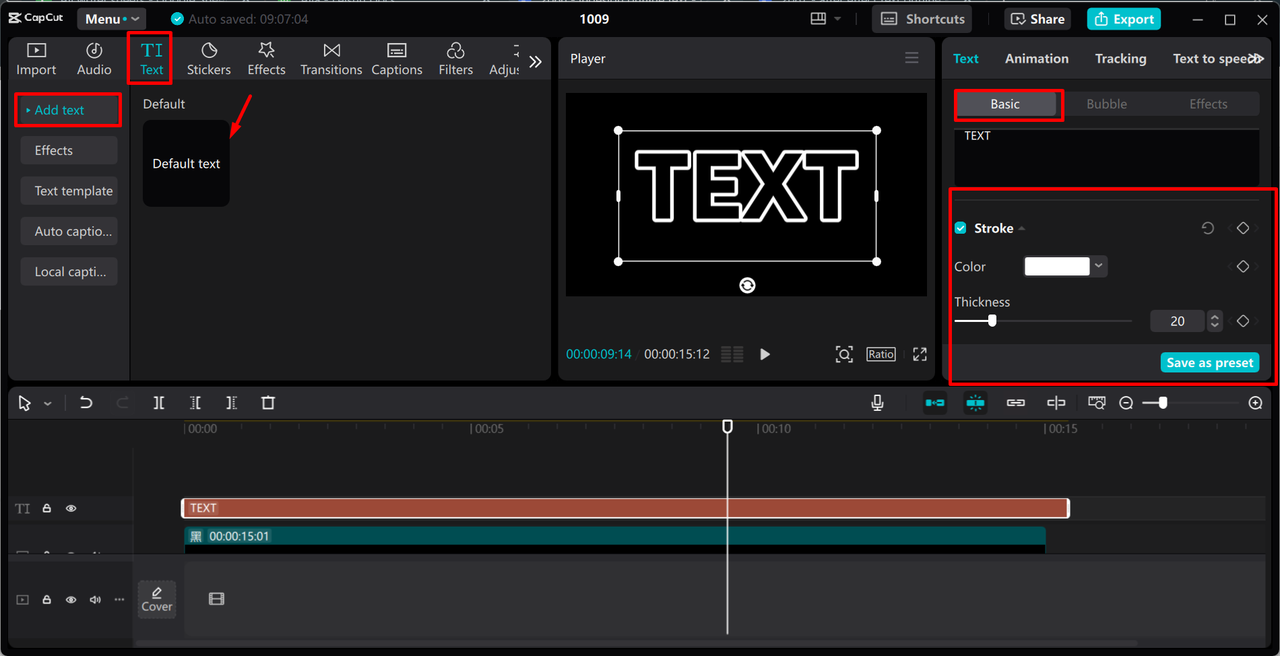Click the preview axis icon
This screenshot has height=656, width=1280.
tap(1056, 402)
